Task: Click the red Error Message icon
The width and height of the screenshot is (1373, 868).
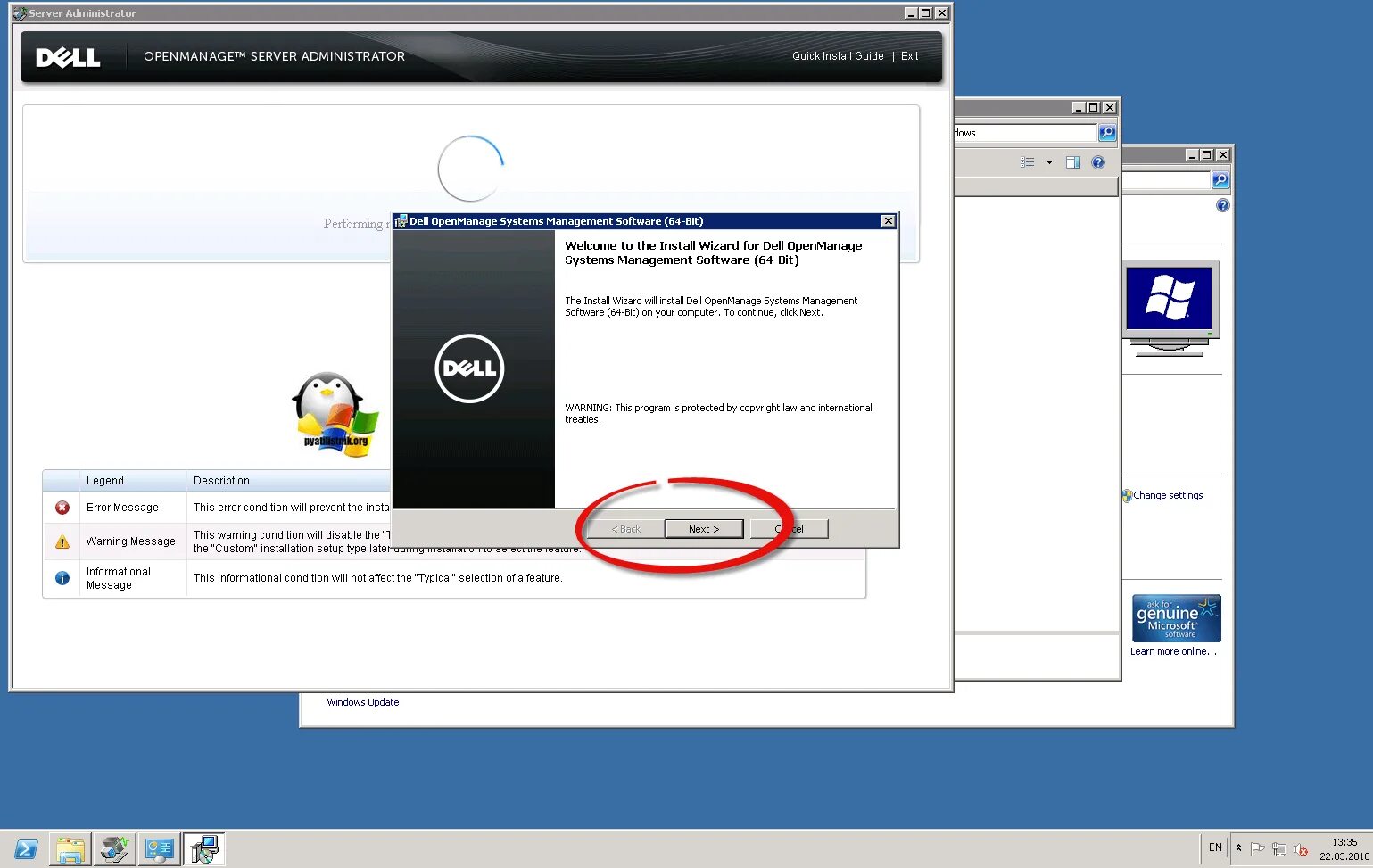Action: pyautogui.click(x=62, y=508)
